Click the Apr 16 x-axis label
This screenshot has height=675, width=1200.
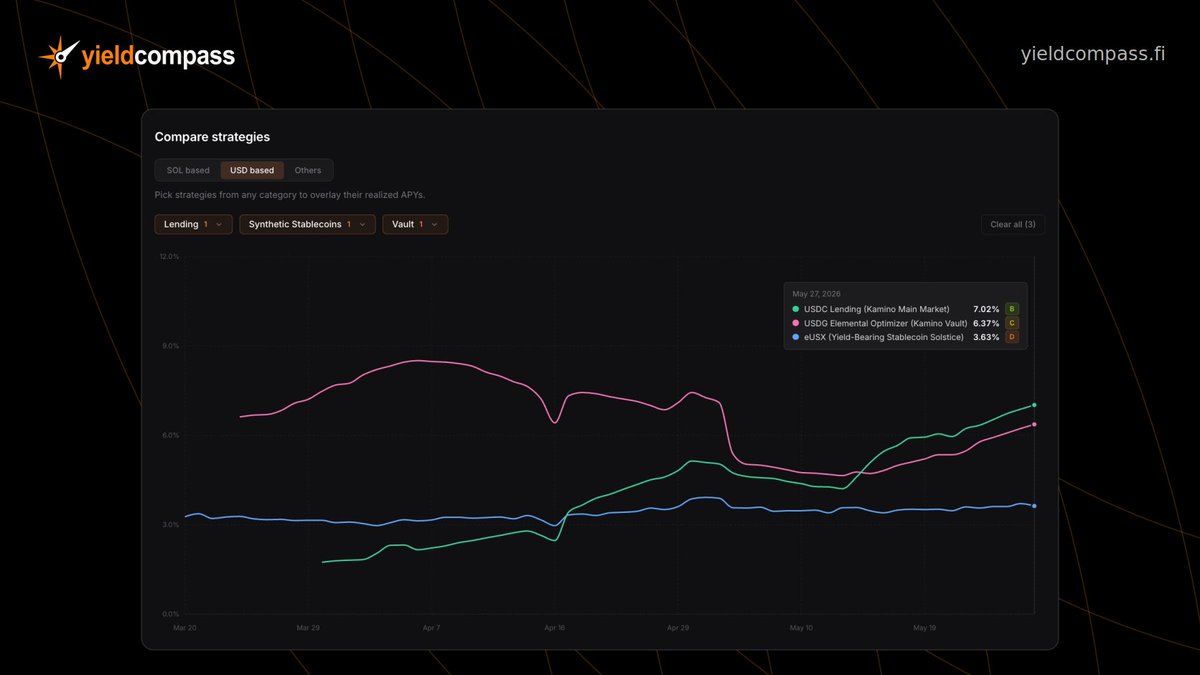pyautogui.click(x=554, y=629)
